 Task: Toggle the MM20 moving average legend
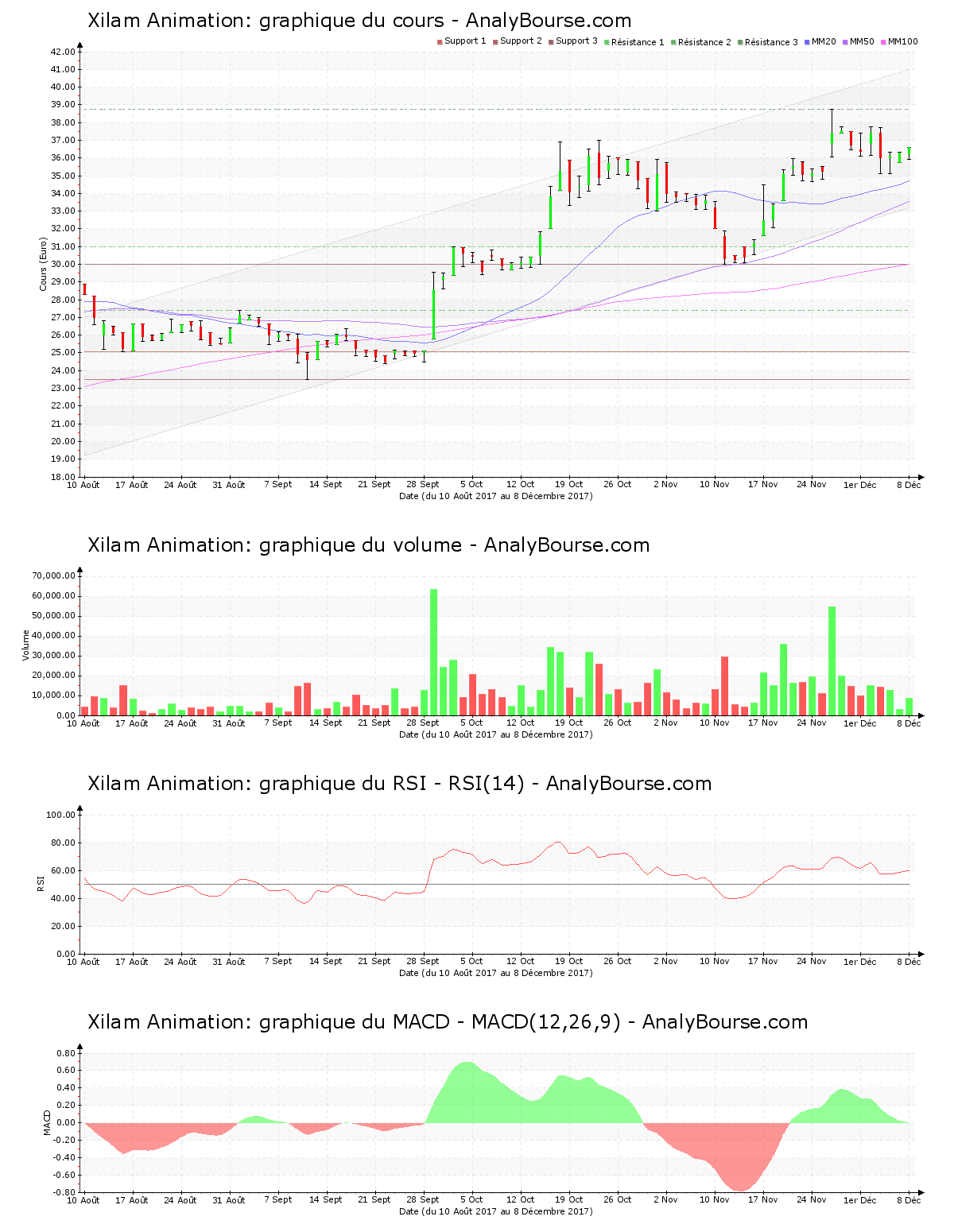(x=820, y=41)
